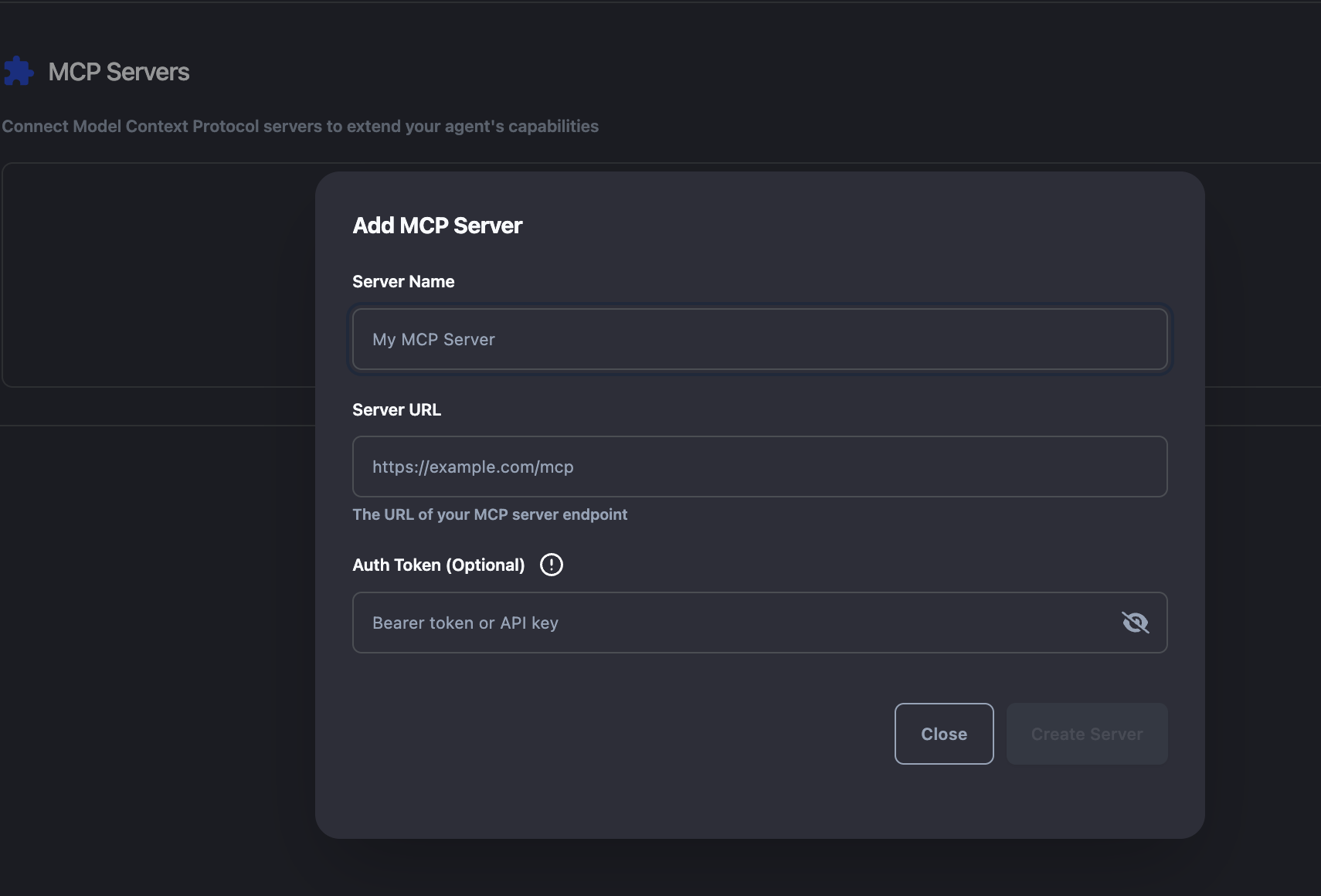Click empty dialog space beneath the Close button

pyautogui.click(x=944, y=803)
